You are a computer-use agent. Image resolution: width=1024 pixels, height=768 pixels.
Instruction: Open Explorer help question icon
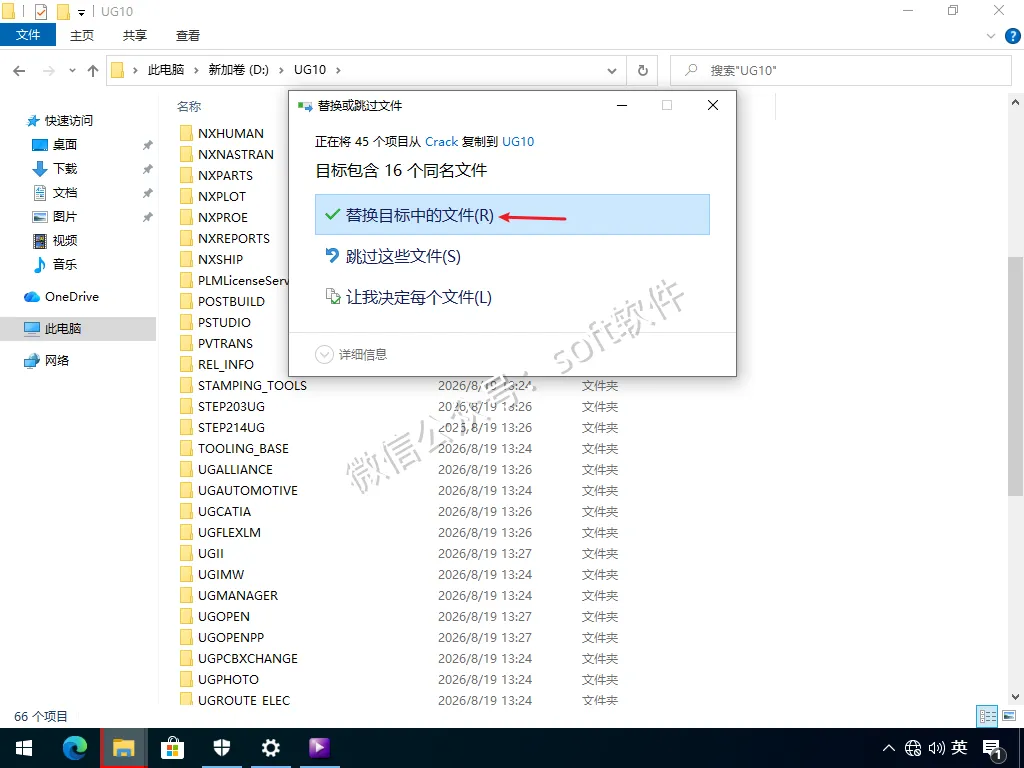click(x=1012, y=36)
